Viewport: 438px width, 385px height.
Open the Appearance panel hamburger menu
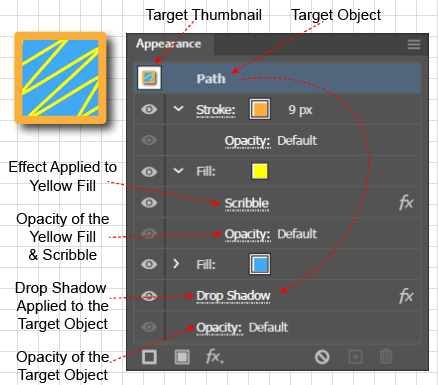tap(414, 44)
